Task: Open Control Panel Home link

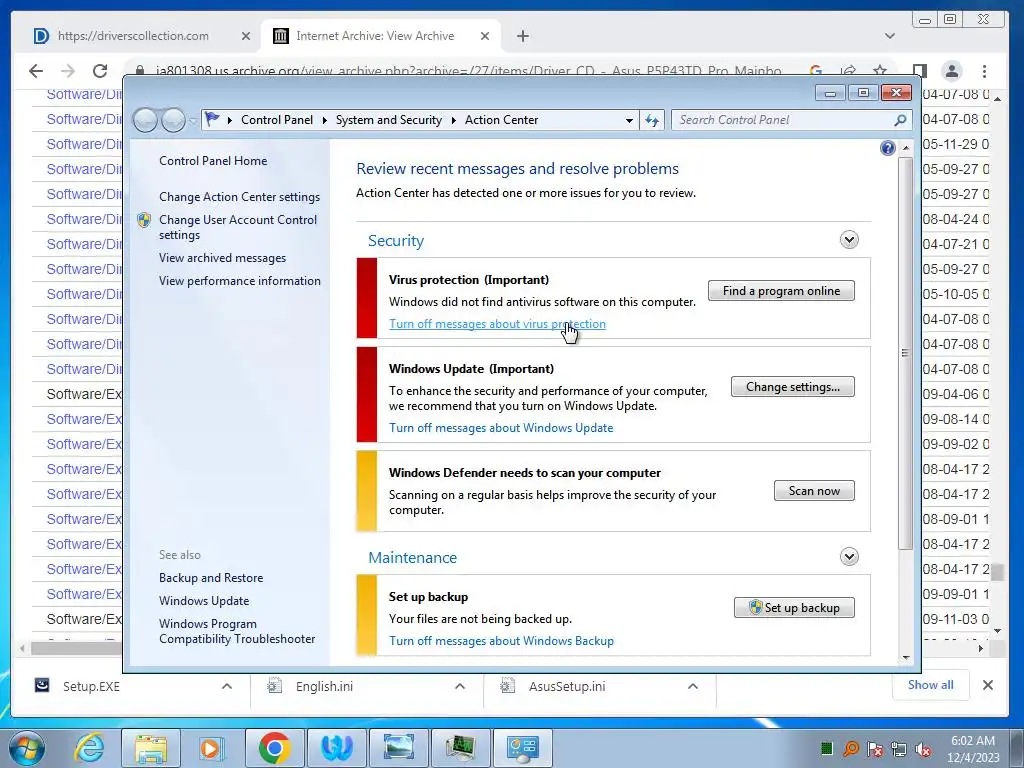Action: pos(213,161)
